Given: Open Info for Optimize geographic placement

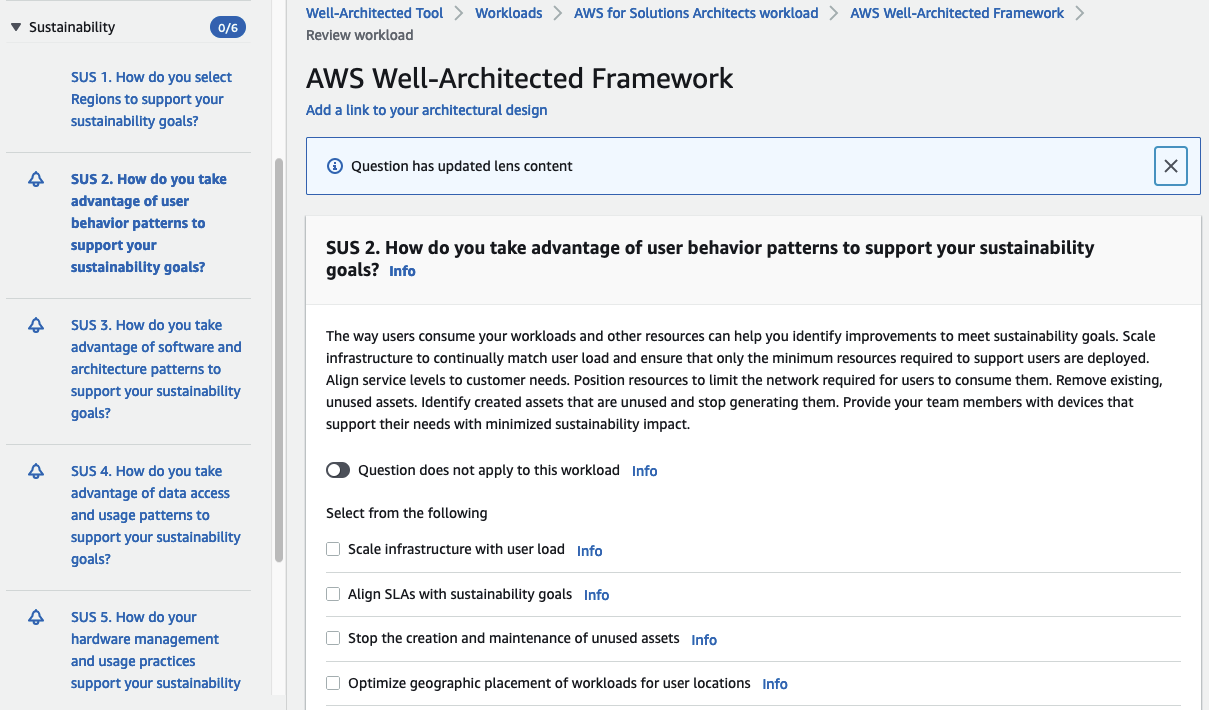Looking at the screenshot, I should [775, 684].
